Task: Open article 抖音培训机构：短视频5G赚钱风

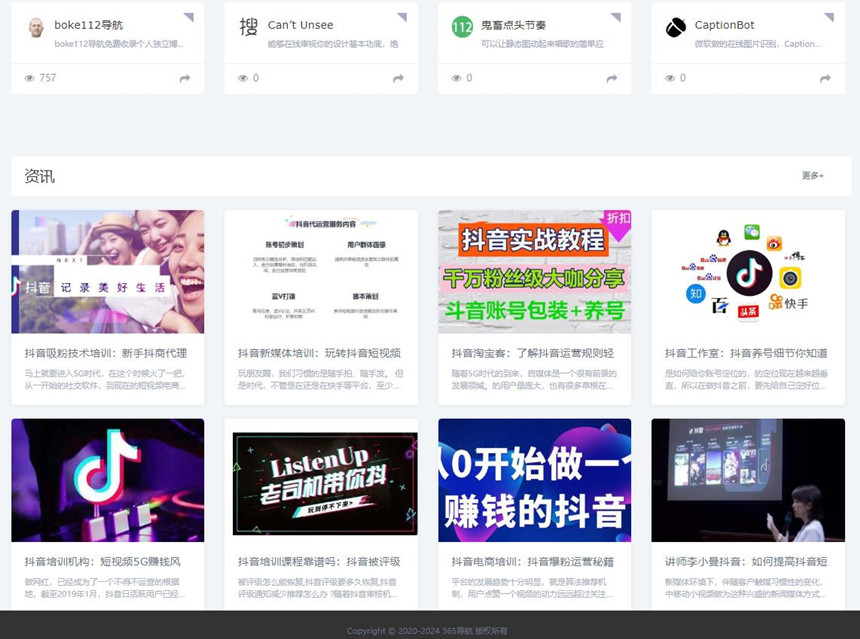Action: coord(103,562)
